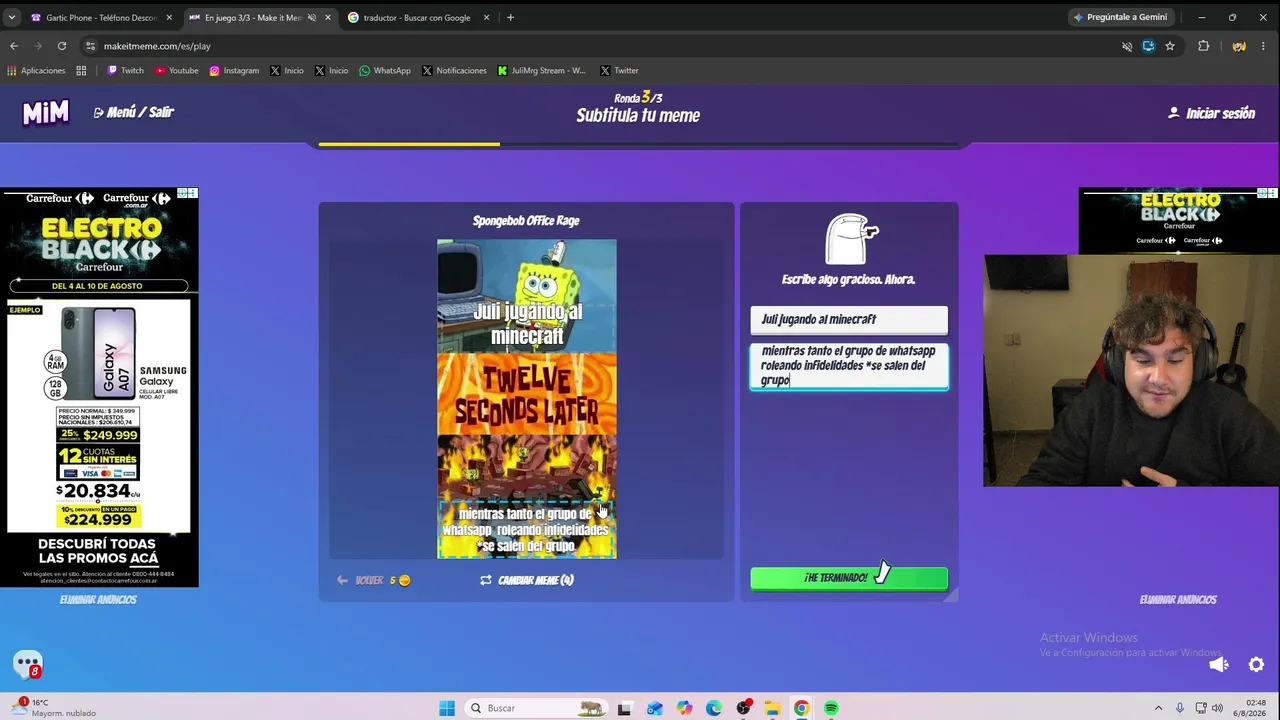Click the tab groups grid icon in bookmarks bar

(x=81, y=71)
